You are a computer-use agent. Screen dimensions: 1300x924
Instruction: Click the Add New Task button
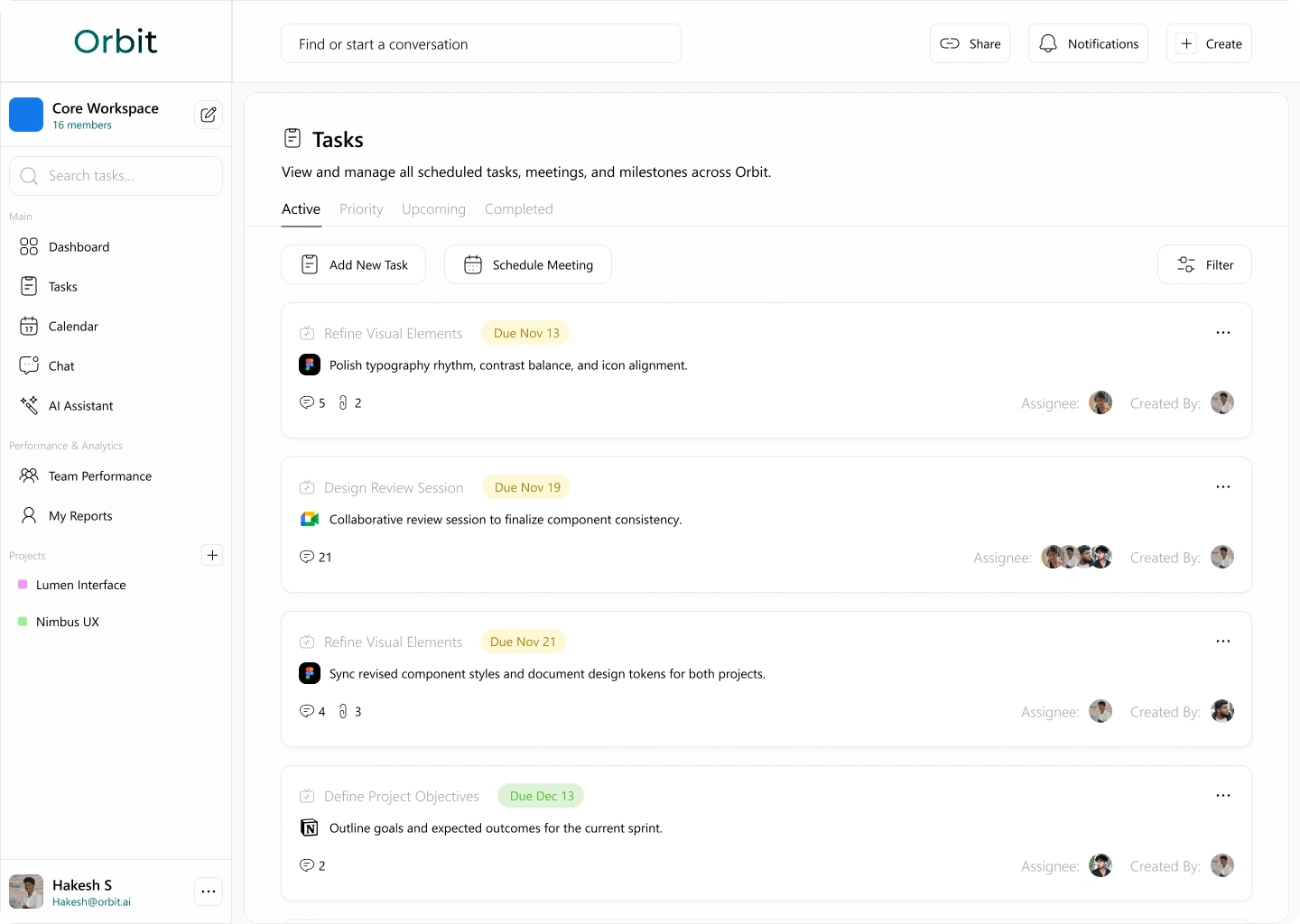(x=353, y=264)
